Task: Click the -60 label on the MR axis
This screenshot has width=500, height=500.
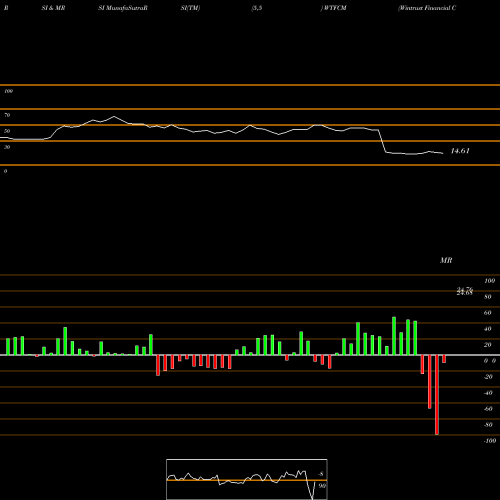Action: coord(488,409)
